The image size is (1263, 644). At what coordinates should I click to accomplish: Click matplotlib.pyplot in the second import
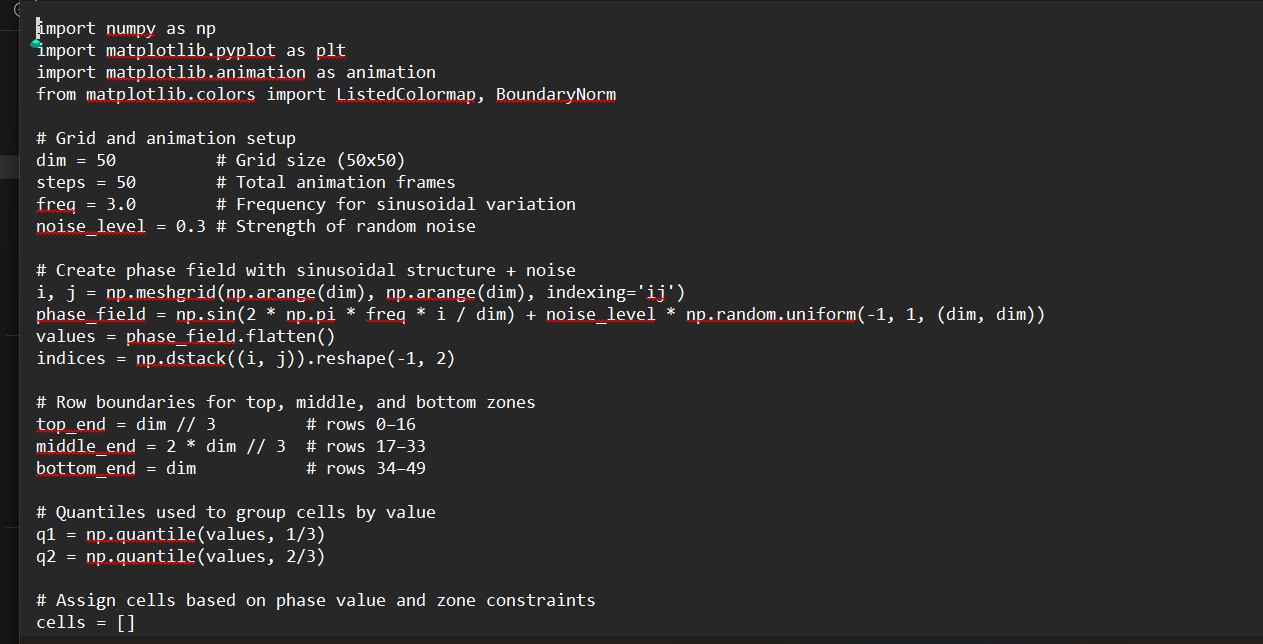[x=191, y=50]
